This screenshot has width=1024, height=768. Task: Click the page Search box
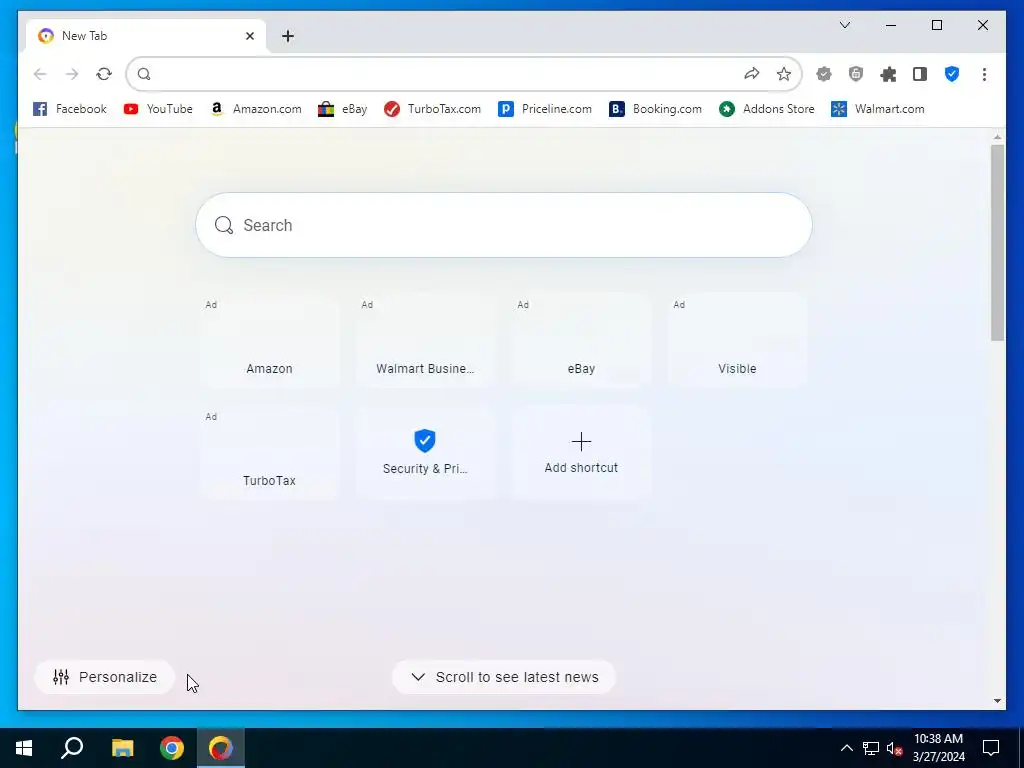[504, 225]
